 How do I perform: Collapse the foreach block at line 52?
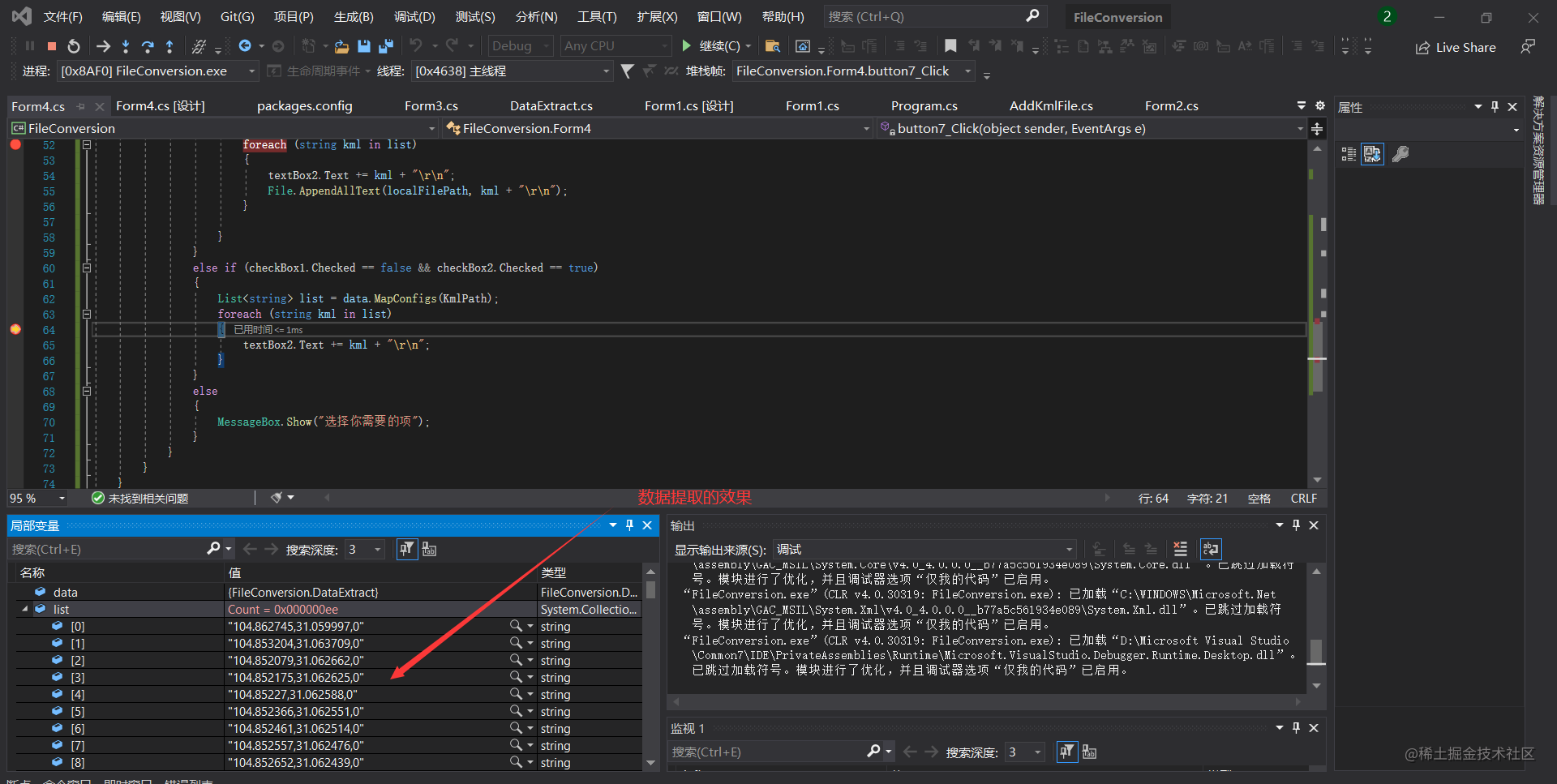[87, 145]
